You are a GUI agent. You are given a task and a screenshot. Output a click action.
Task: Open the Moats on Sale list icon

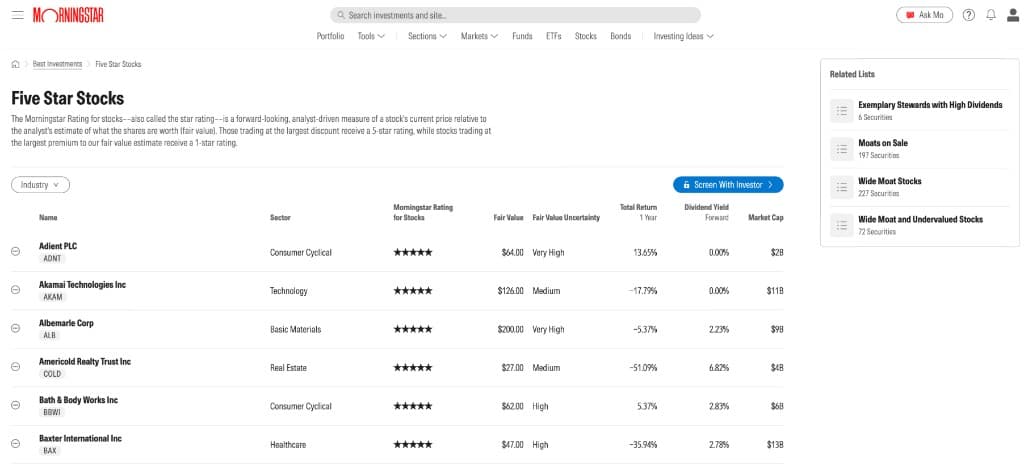click(842, 149)
